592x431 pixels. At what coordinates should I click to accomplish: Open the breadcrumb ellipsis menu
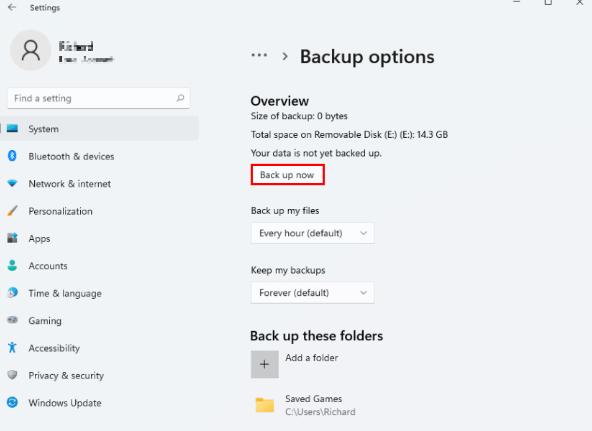point(259,55)
